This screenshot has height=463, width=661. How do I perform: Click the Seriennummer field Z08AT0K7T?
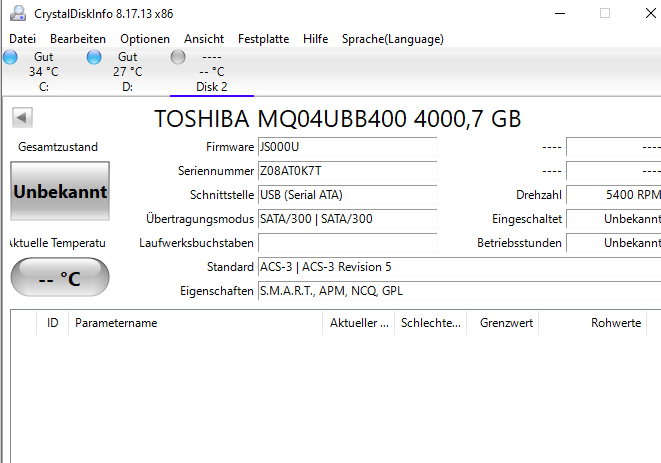pyautogui.click(x=347, y=171)
